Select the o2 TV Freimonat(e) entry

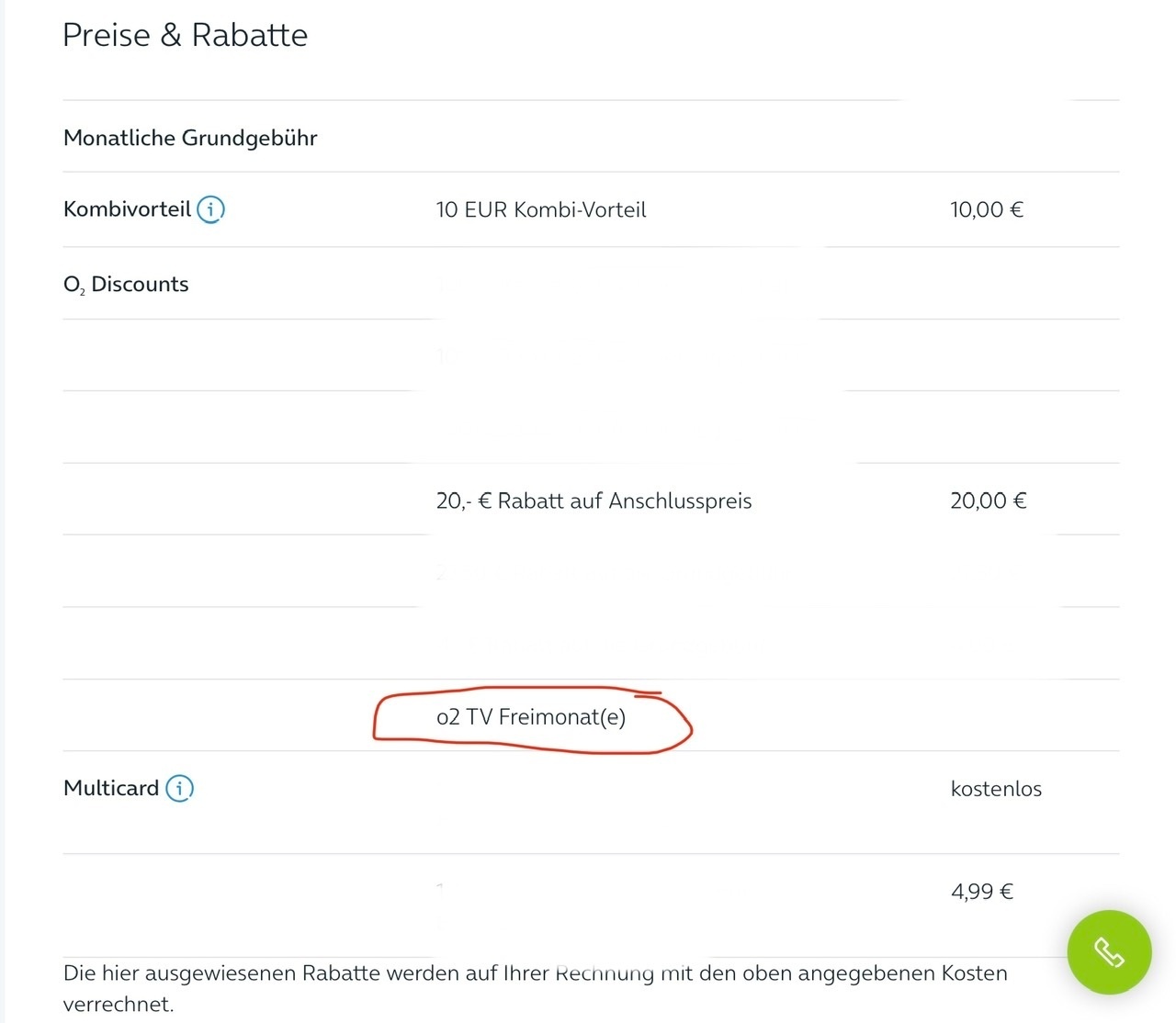coord(531,717)
